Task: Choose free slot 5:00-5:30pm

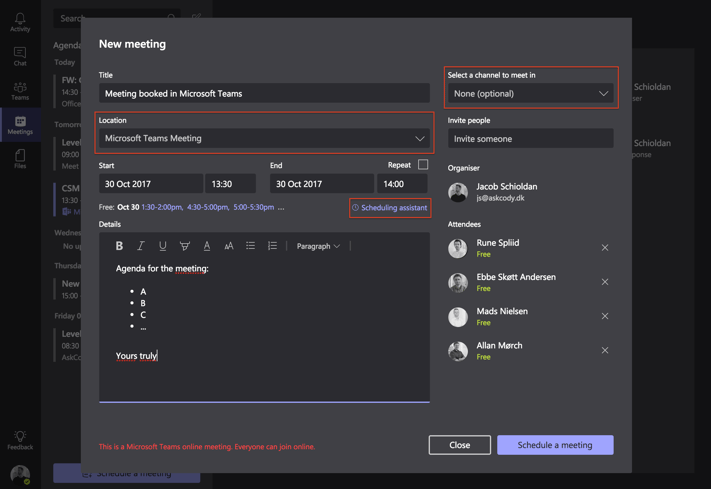Action: (253, 207)
